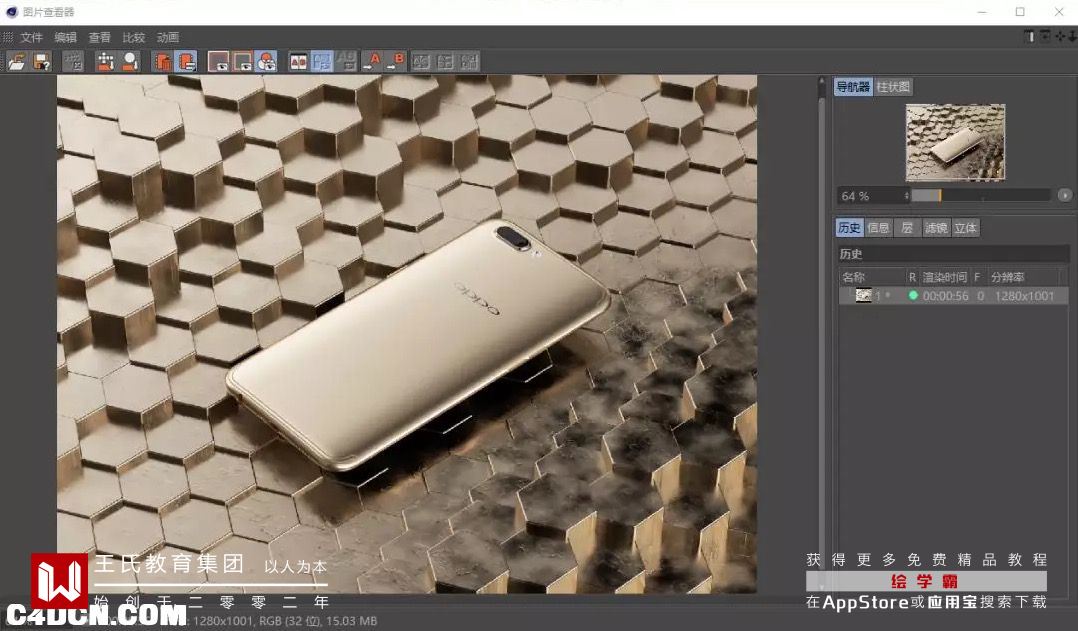Screen dimensions: 1078x631
Task: Click the rendered phone image in viewer
Action: [x=406, y=334]
